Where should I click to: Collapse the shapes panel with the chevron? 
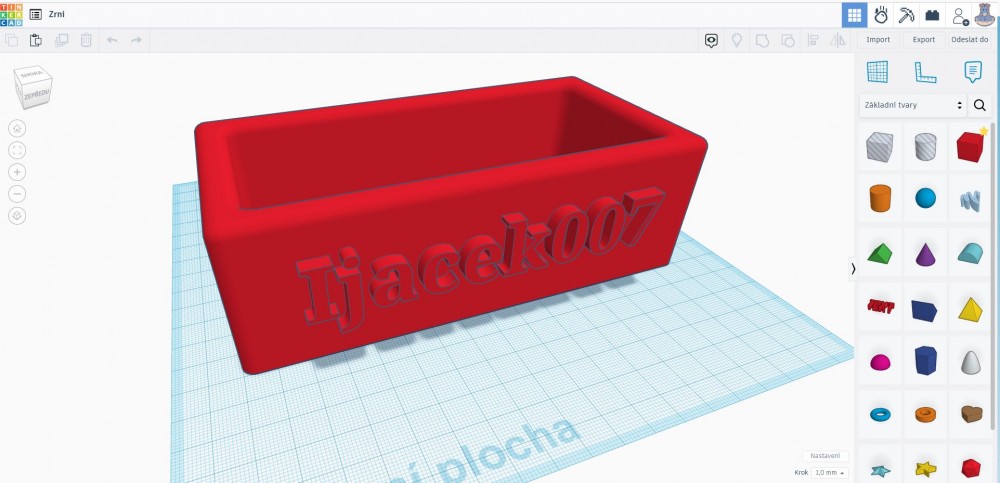tap(852, 268)
